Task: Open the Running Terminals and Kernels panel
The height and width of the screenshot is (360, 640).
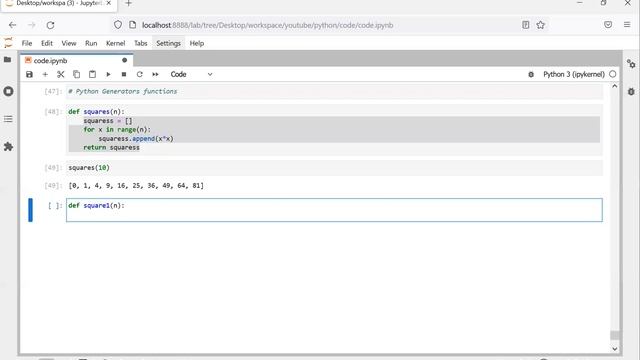Action: [8, 91]
